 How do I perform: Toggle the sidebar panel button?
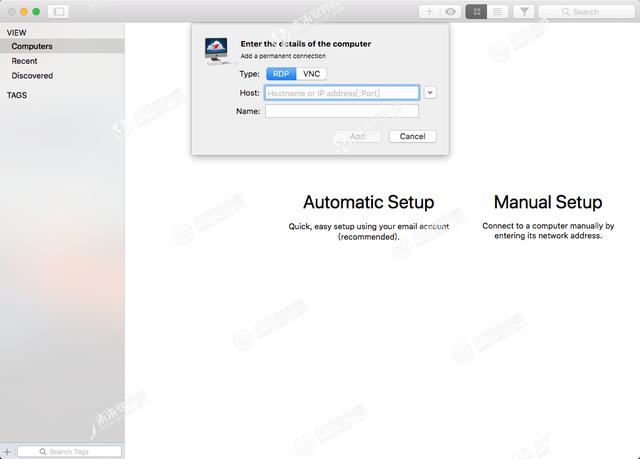point(58,12)
